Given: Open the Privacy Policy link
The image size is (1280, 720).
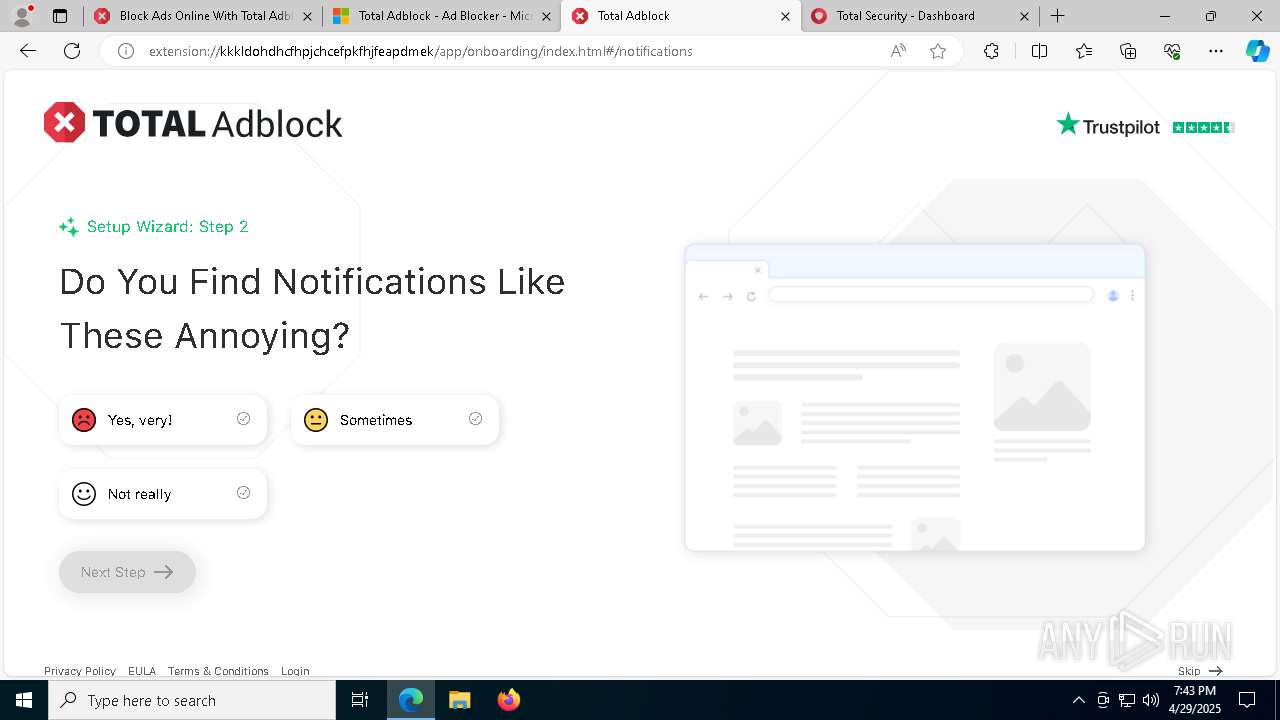Looking at the screenshot, I should [x=80, y=671].
